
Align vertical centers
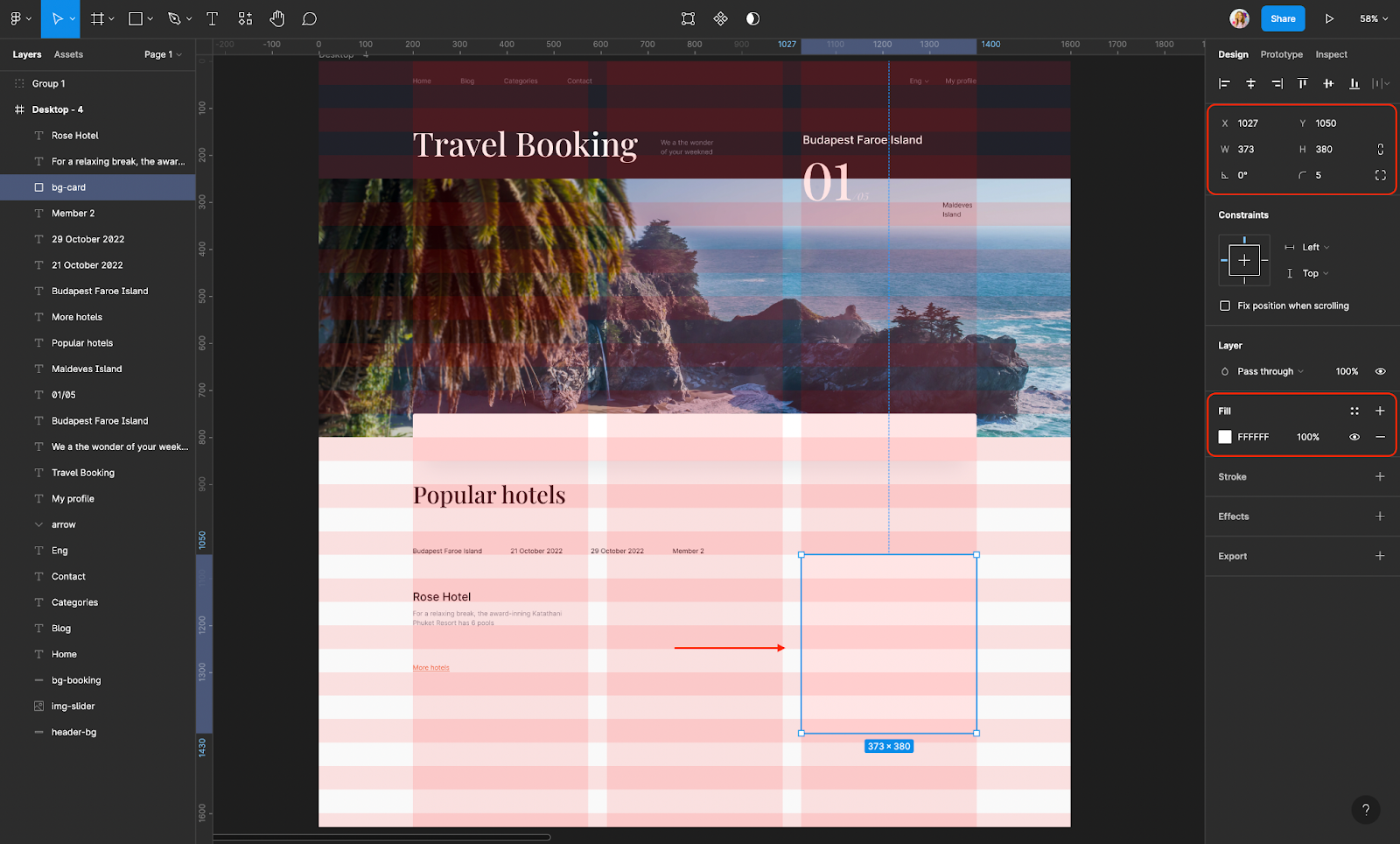pyautogui.click(x=1328, y=83)
